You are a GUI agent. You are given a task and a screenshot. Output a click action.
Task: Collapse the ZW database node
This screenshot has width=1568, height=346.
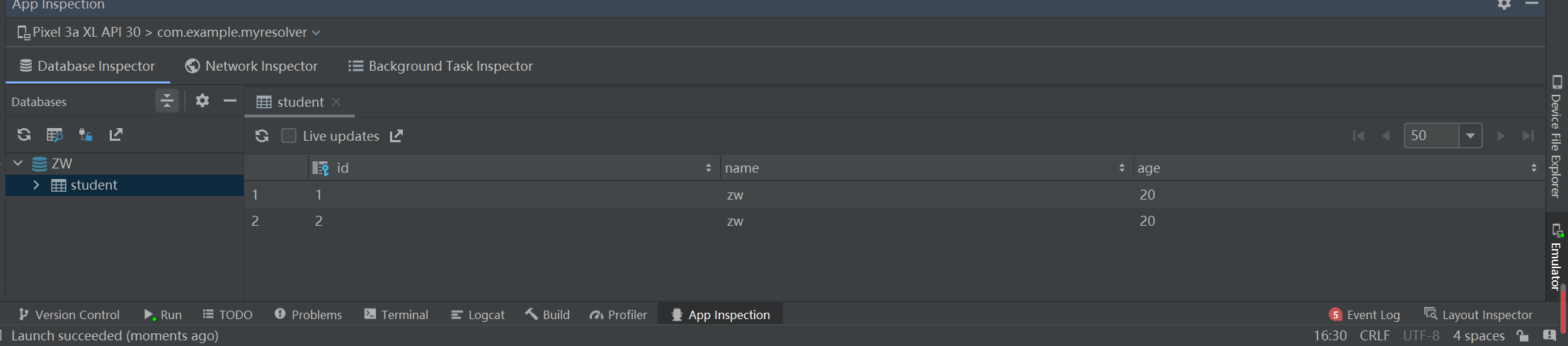tap(18, 163)
